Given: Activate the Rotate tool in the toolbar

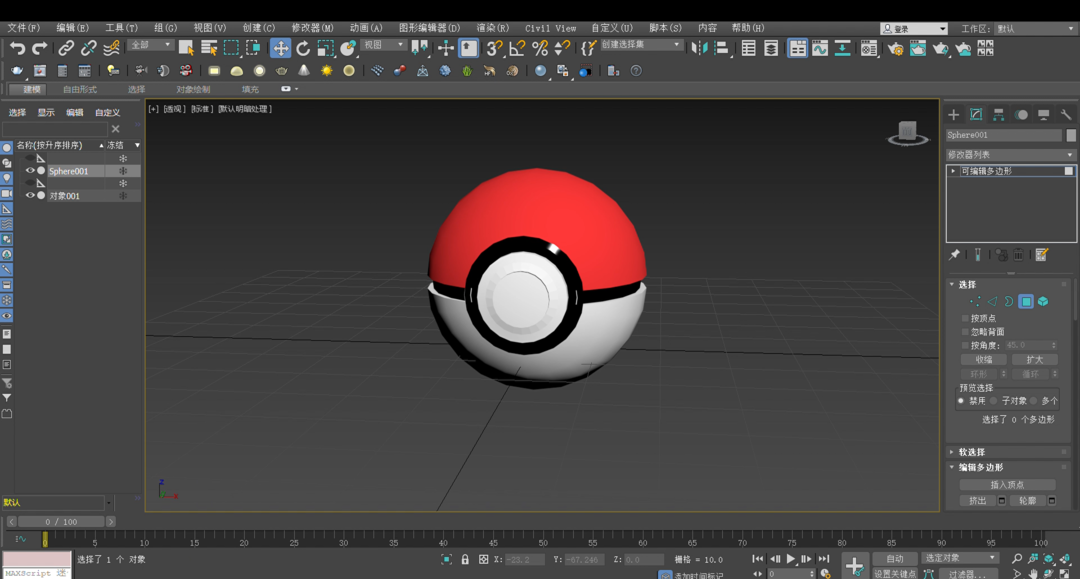Looking at the screenshot, I should tap(303, 48).
